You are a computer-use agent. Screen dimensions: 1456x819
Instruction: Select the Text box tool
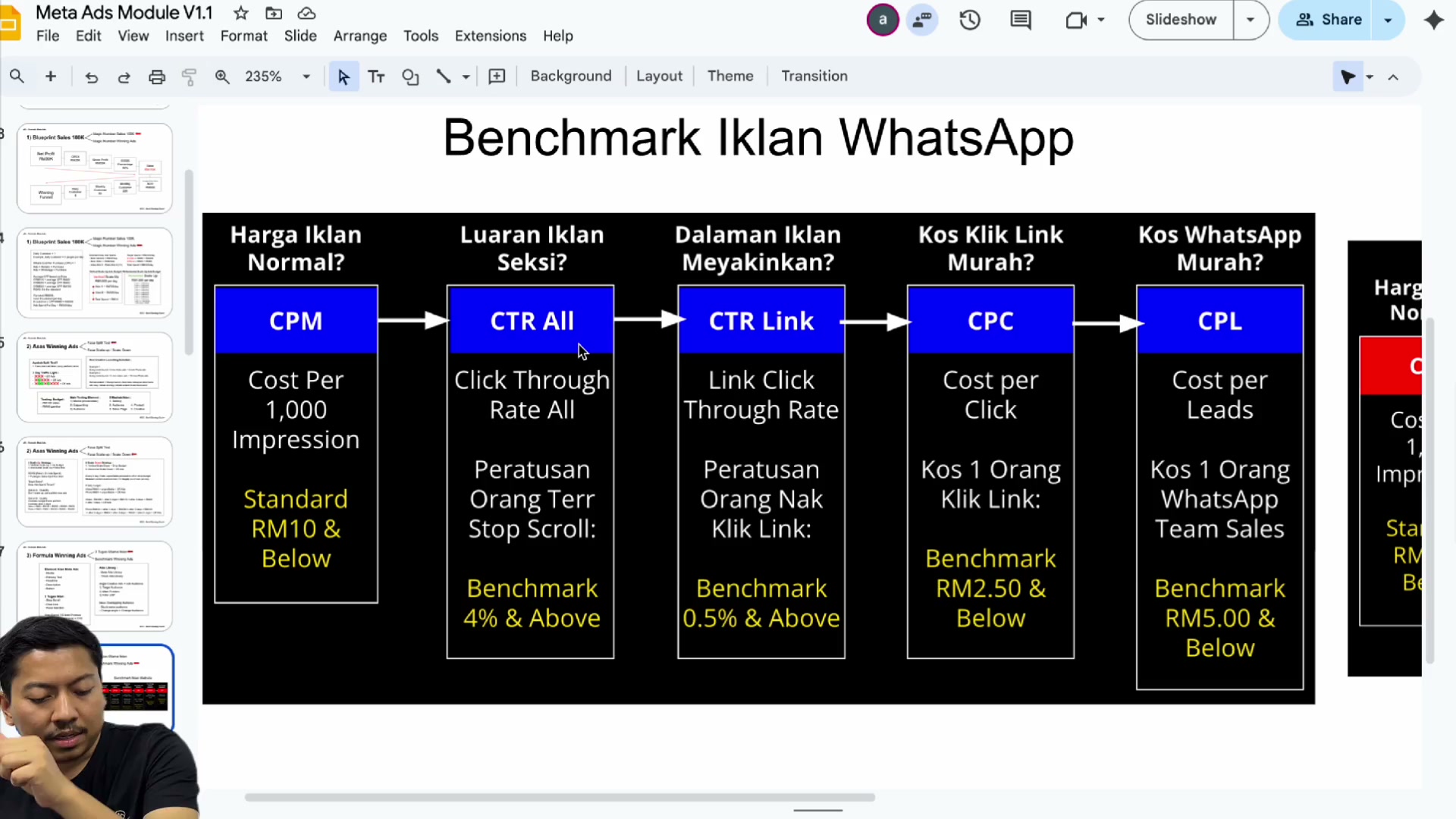[x=376, y=77]
